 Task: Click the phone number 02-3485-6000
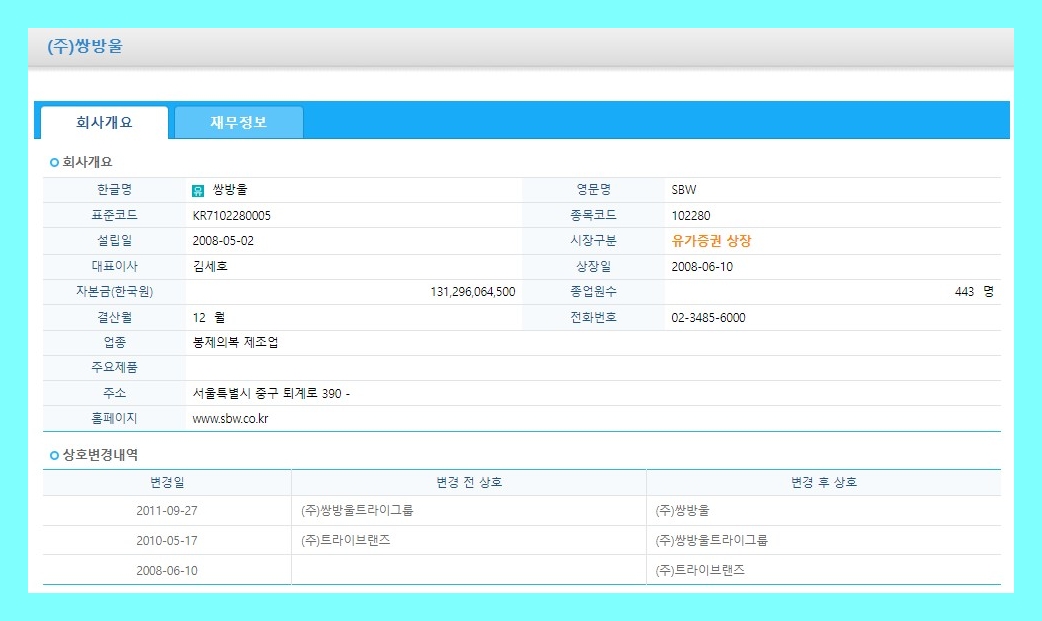(708, 318)
